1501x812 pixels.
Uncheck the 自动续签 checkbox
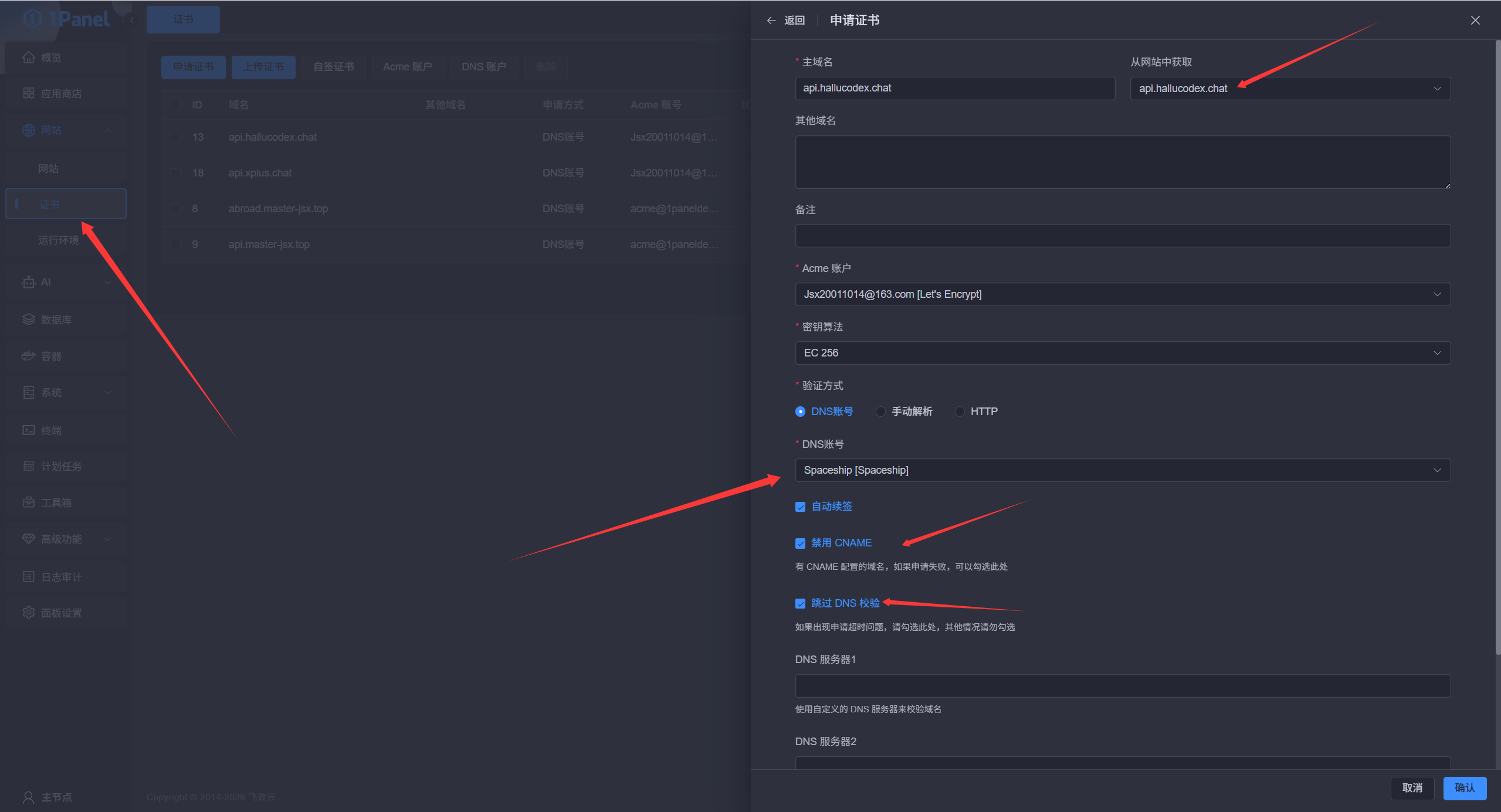[x=800, y=507]
